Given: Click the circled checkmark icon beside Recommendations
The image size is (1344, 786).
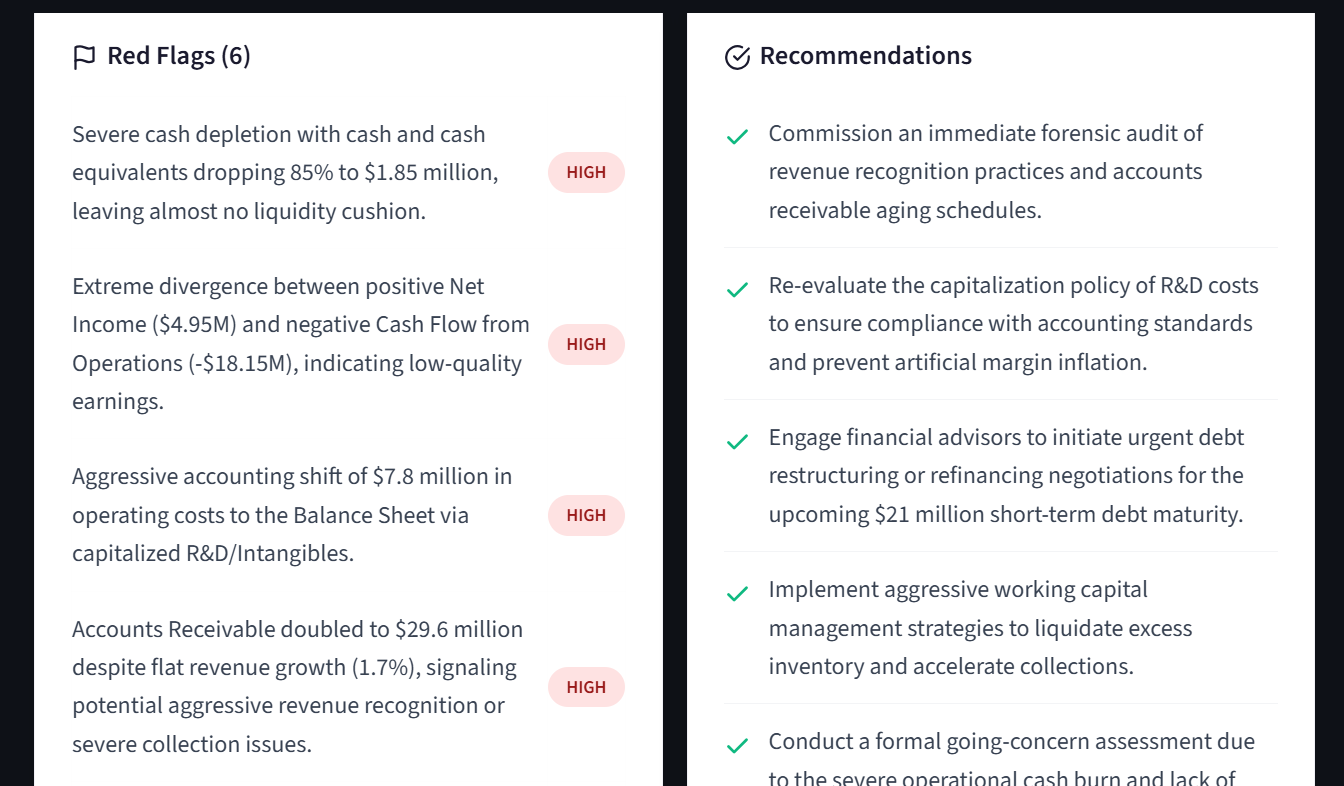Looking at the screenshot, I should [x=737, y=57].
